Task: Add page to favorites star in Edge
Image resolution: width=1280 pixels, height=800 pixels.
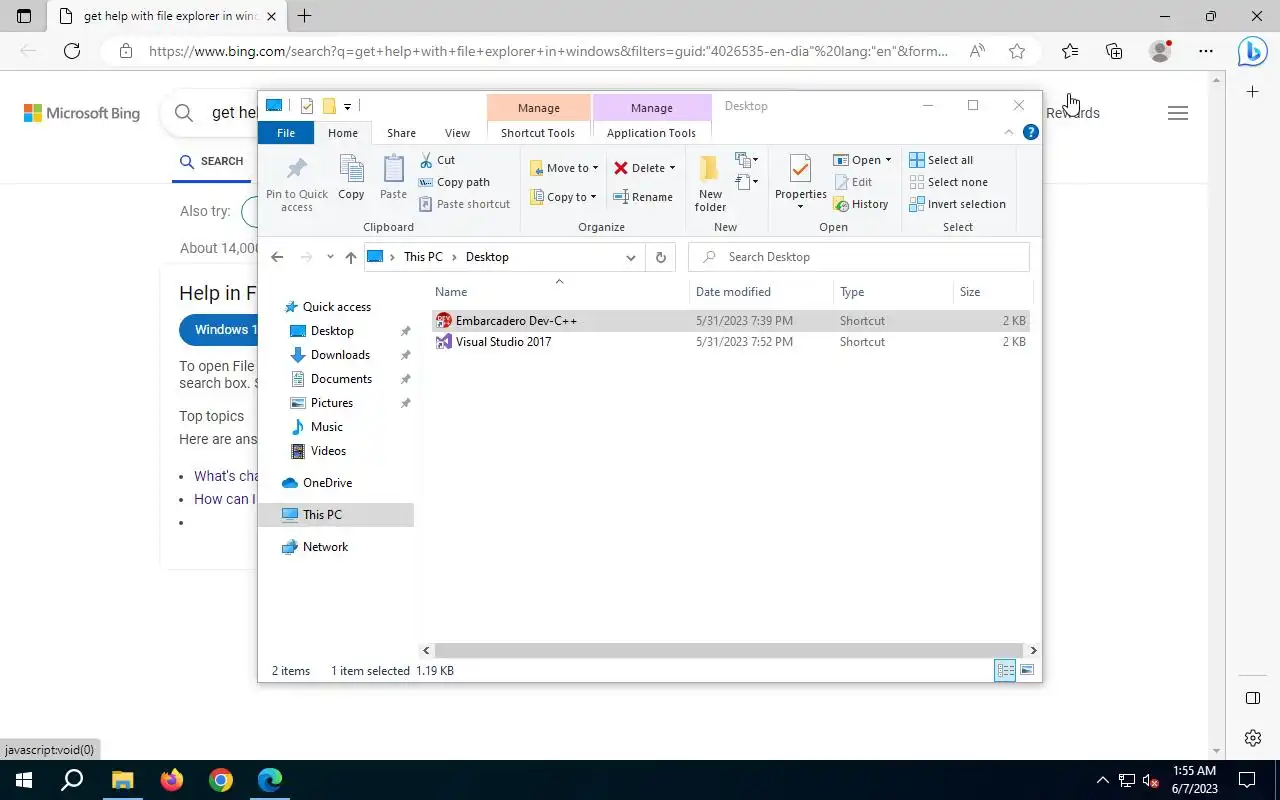Action: point(1017,51)
